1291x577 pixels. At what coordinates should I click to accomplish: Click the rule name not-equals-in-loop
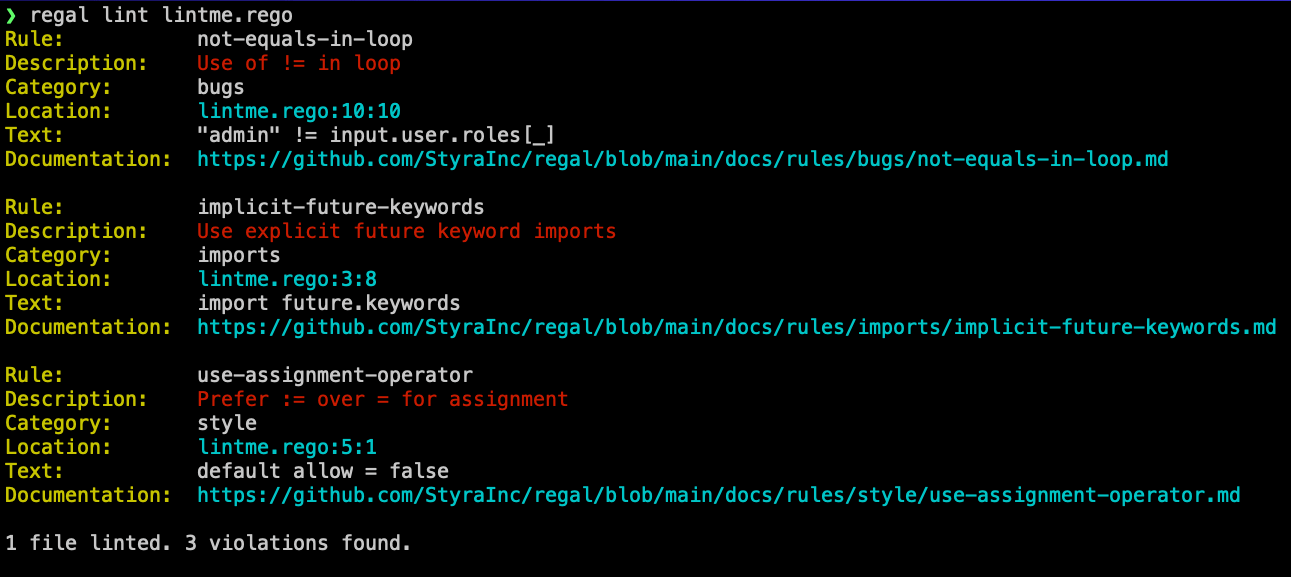(305, 39)
